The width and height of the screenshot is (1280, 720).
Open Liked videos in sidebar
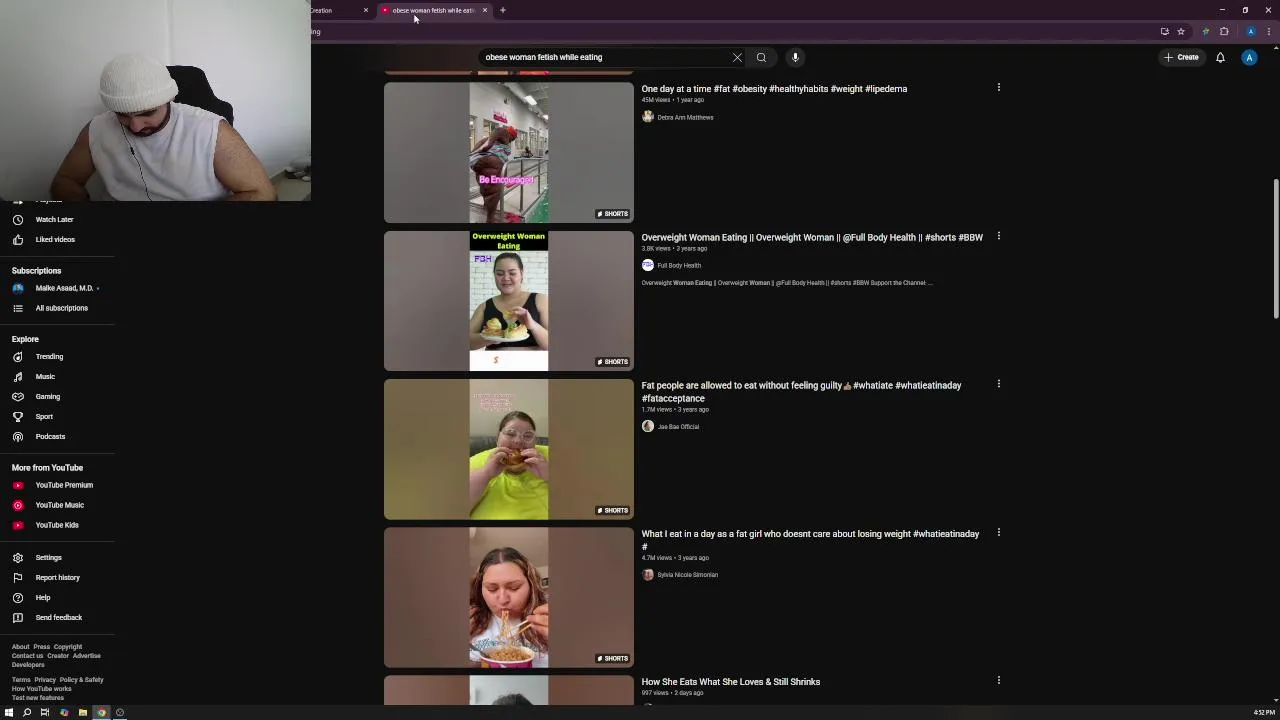(54, 239)
